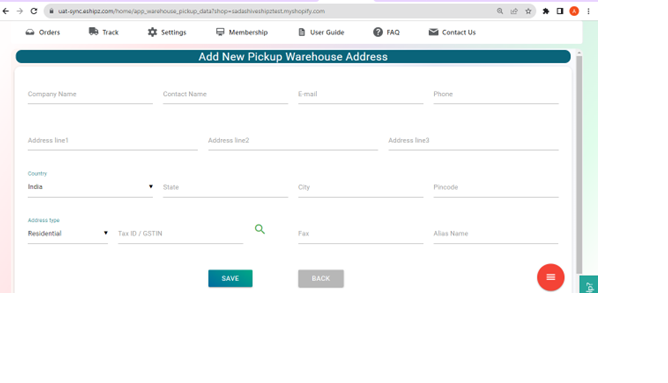Click the browser forward arrow

tap(20, 11)
